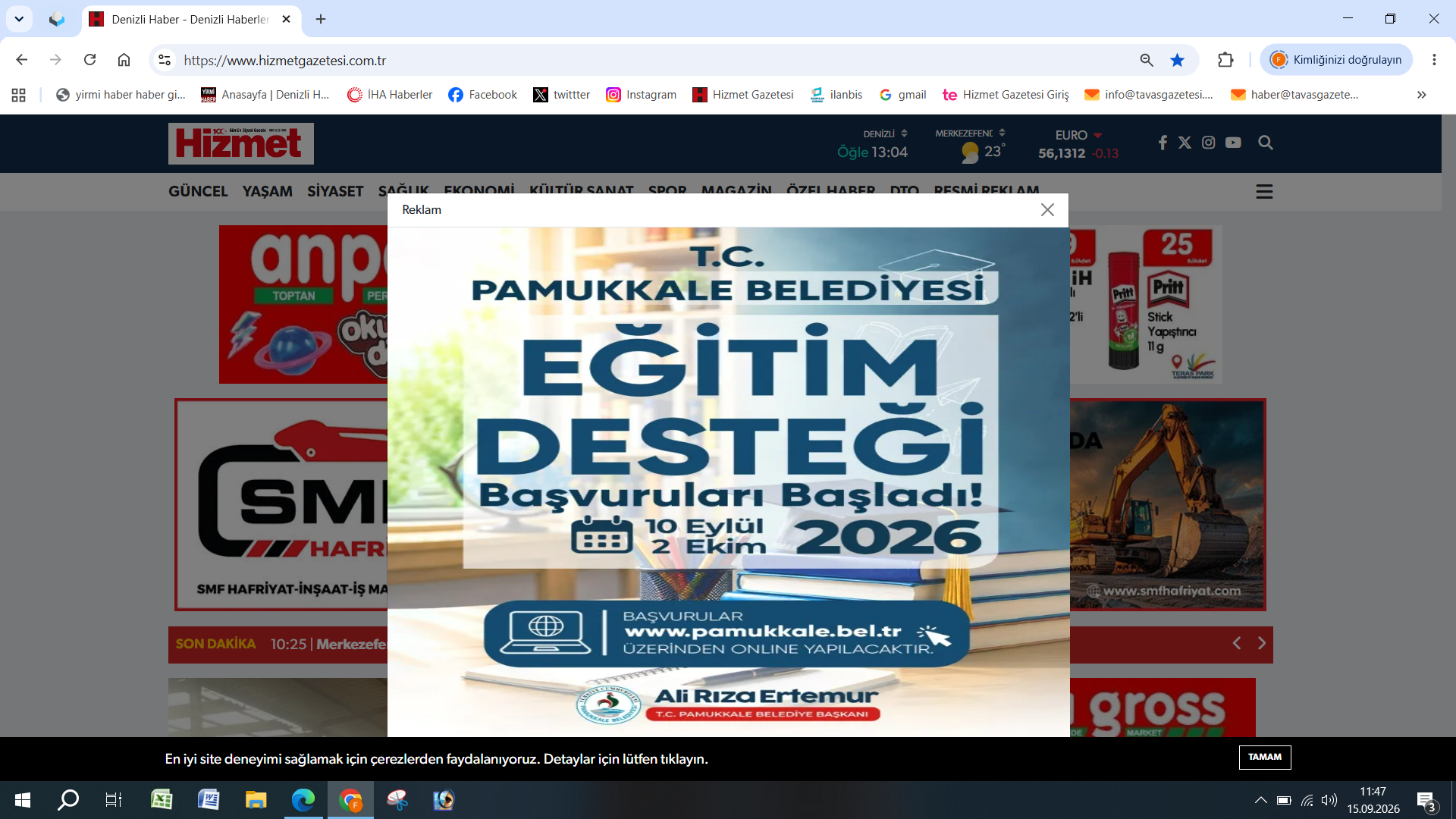
Task: Click TAMAM to accept cookies
Action: pyautogui.click(x=1265, y=757)
